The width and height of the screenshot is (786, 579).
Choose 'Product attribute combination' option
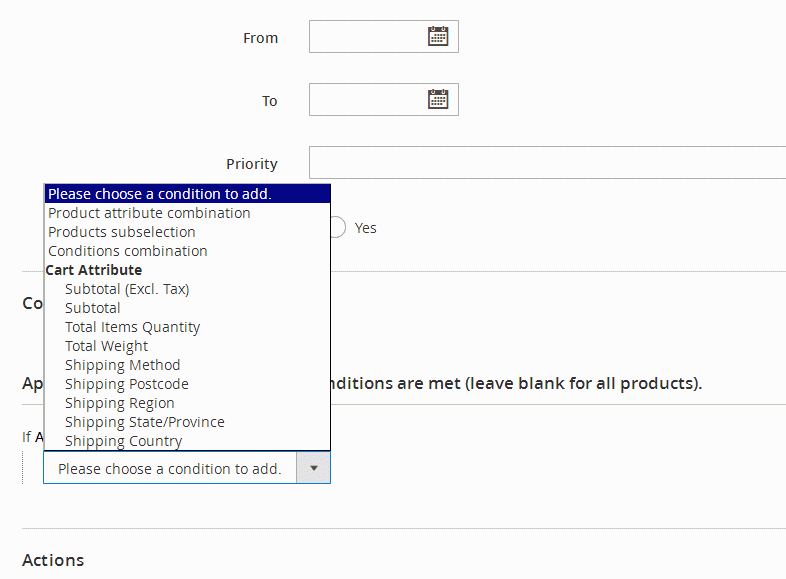coord(149,213)
